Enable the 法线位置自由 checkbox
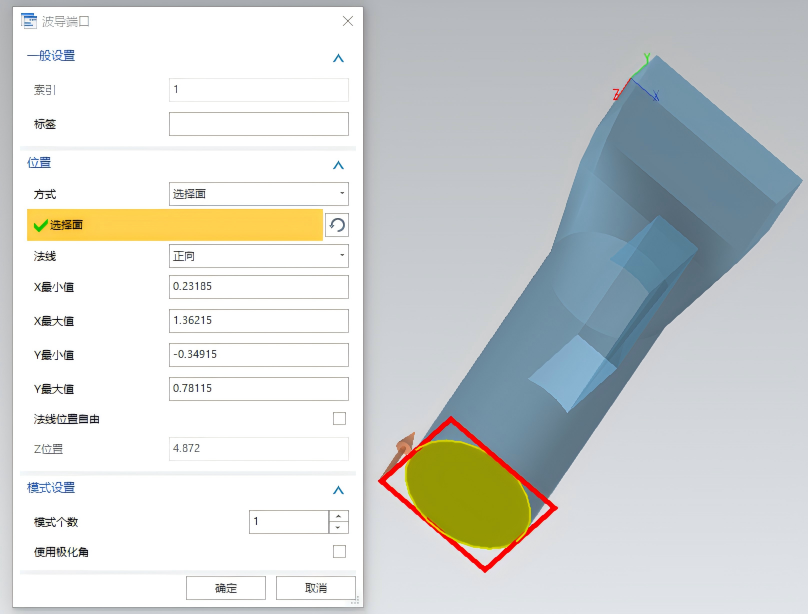Viewport: 808px width, 614px height. (x=339, y=419)
